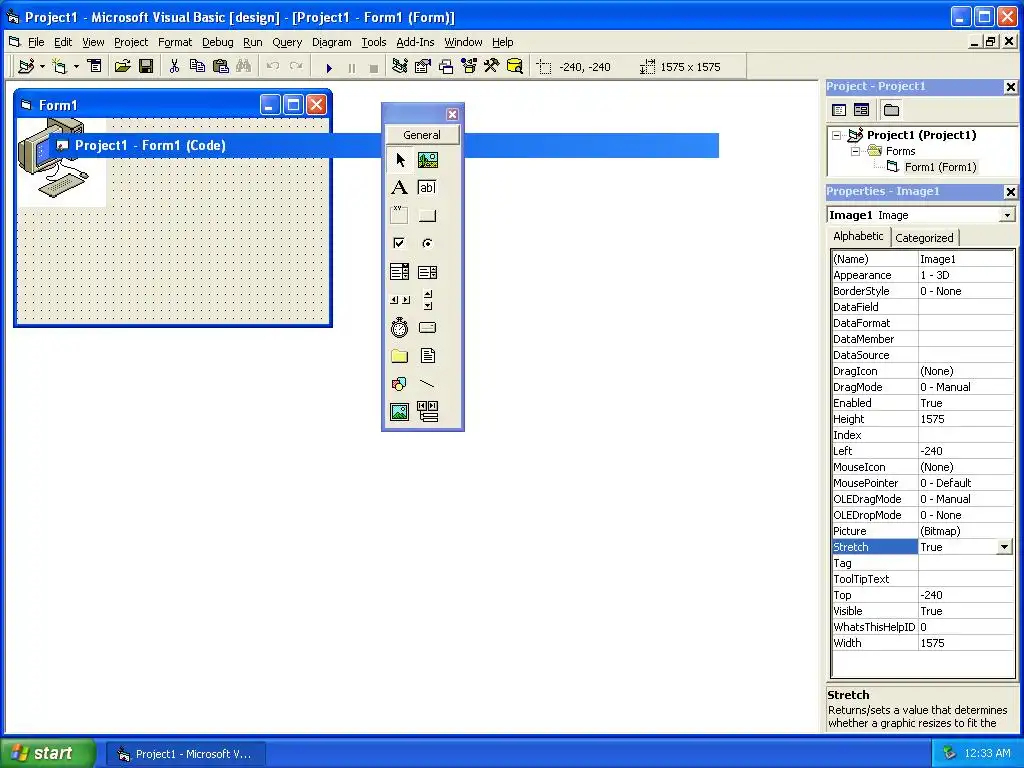Screen dimensions: 1024x768
Task: Select the CommandButton tool in toolbox
Action: pyautogui.click(x=428, y=216)
